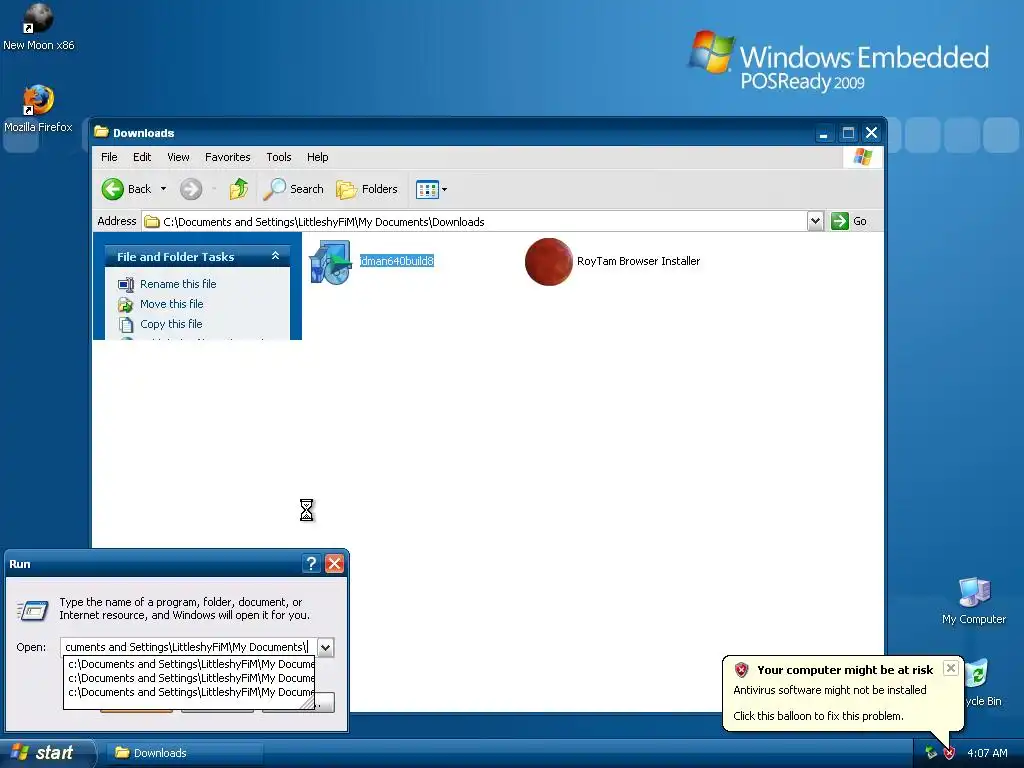Open the Start menu

coord(46,753)
